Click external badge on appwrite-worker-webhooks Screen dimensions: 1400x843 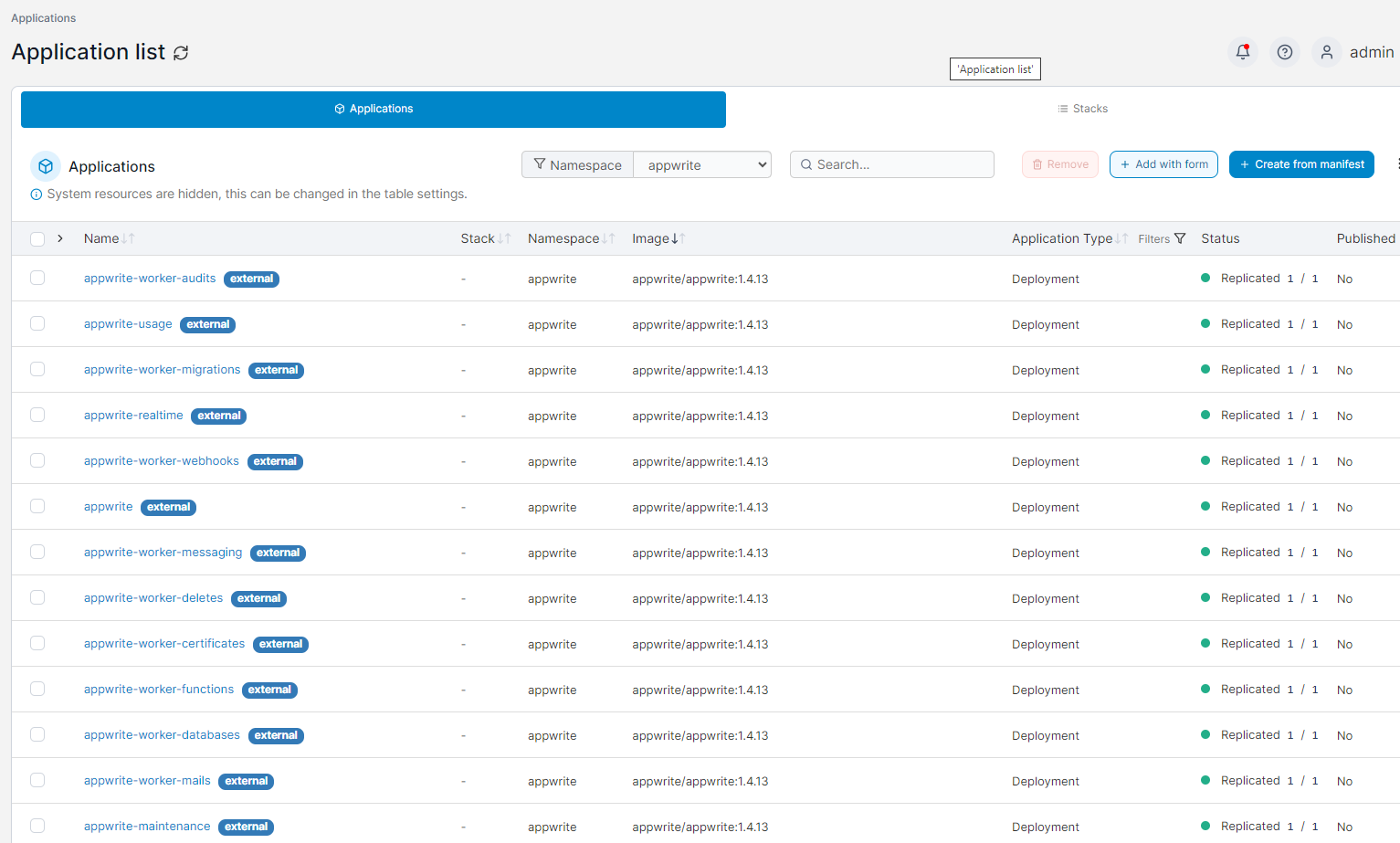tap(275, 461)
